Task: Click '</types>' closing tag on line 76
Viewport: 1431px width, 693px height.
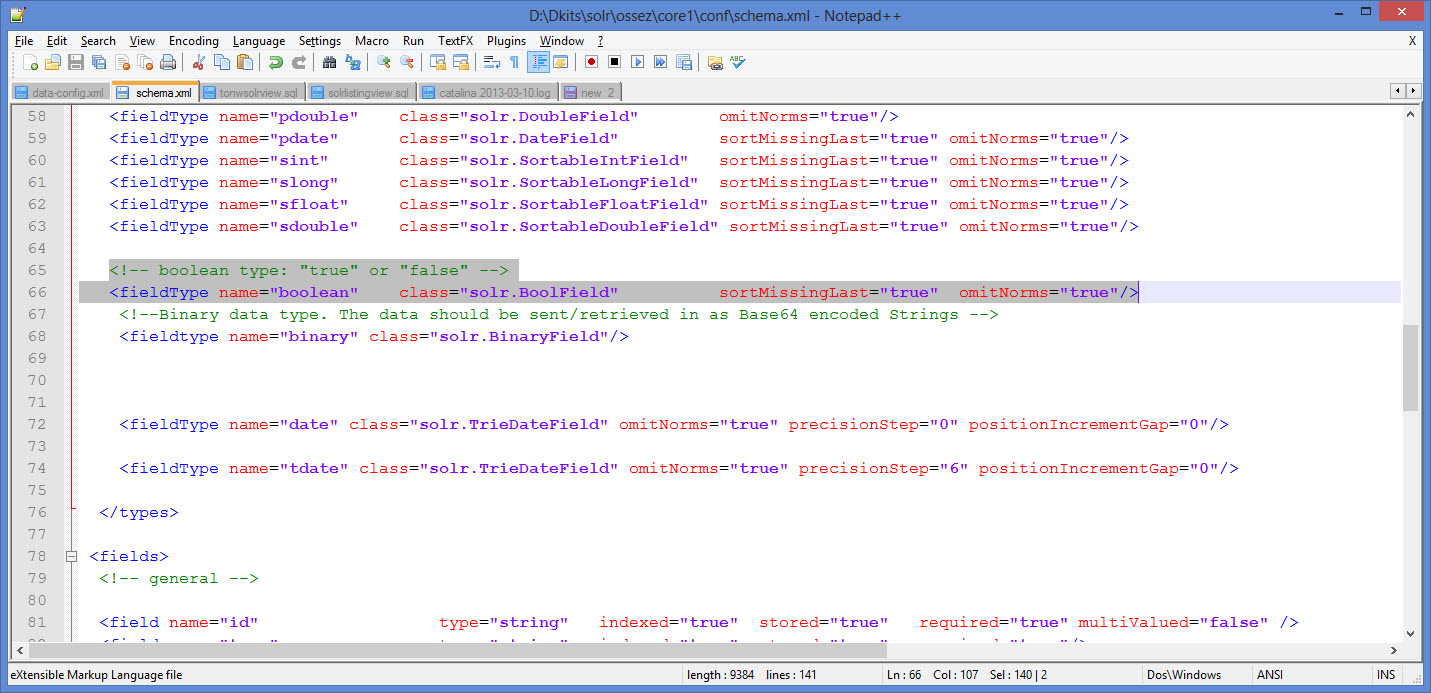Action: pos(139,512)
